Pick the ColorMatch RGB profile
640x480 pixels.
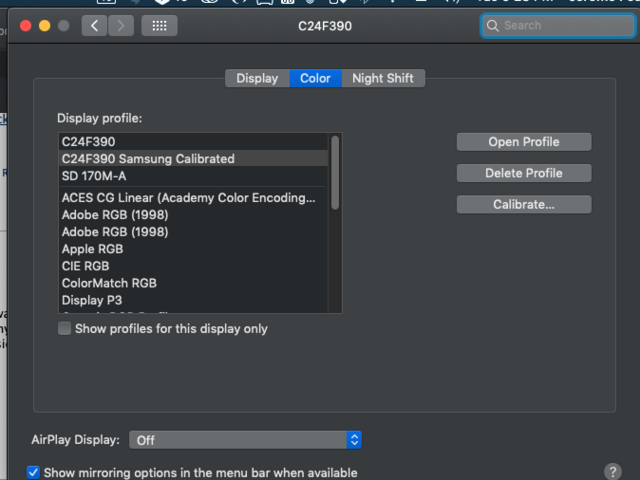pyautogui.click(x=193, y=283)
